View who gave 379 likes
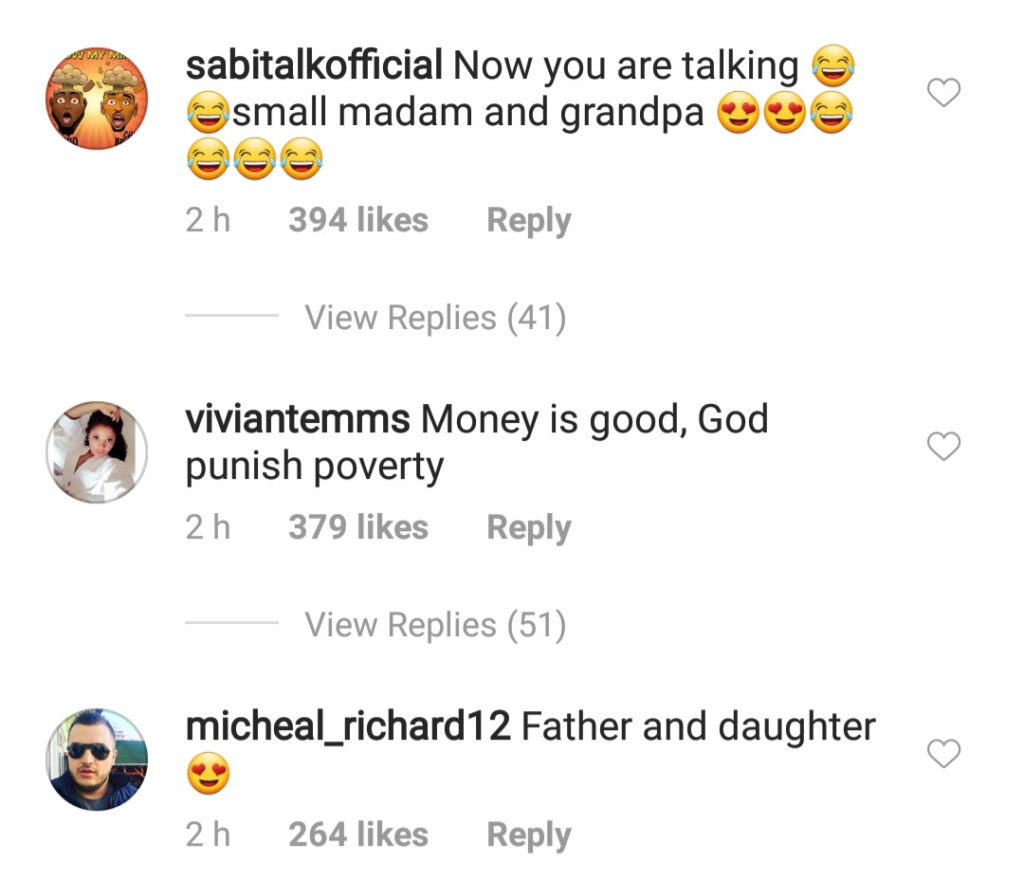The image size is (1024, 880). tap(359, 527)
